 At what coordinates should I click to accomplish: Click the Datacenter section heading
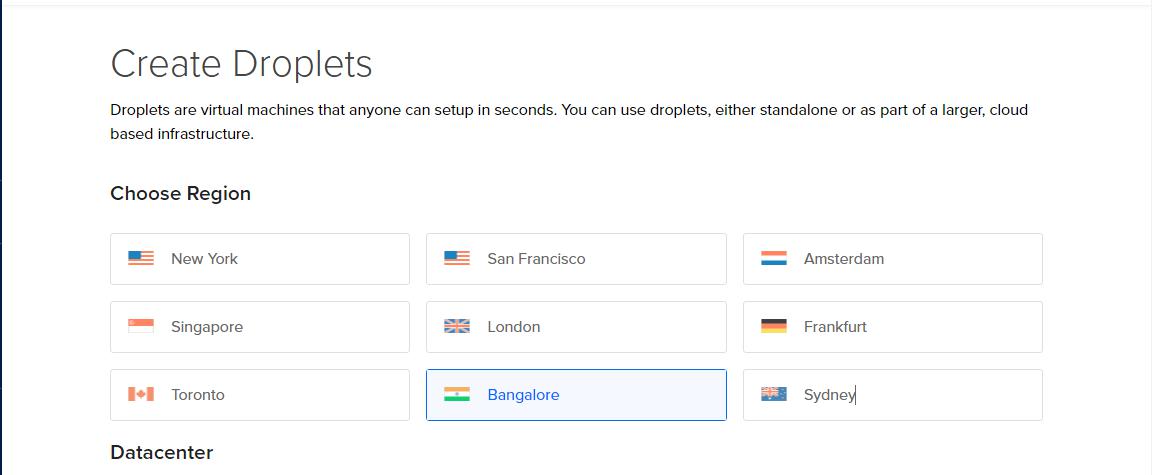pyautogui.click(x=162, y=452)
